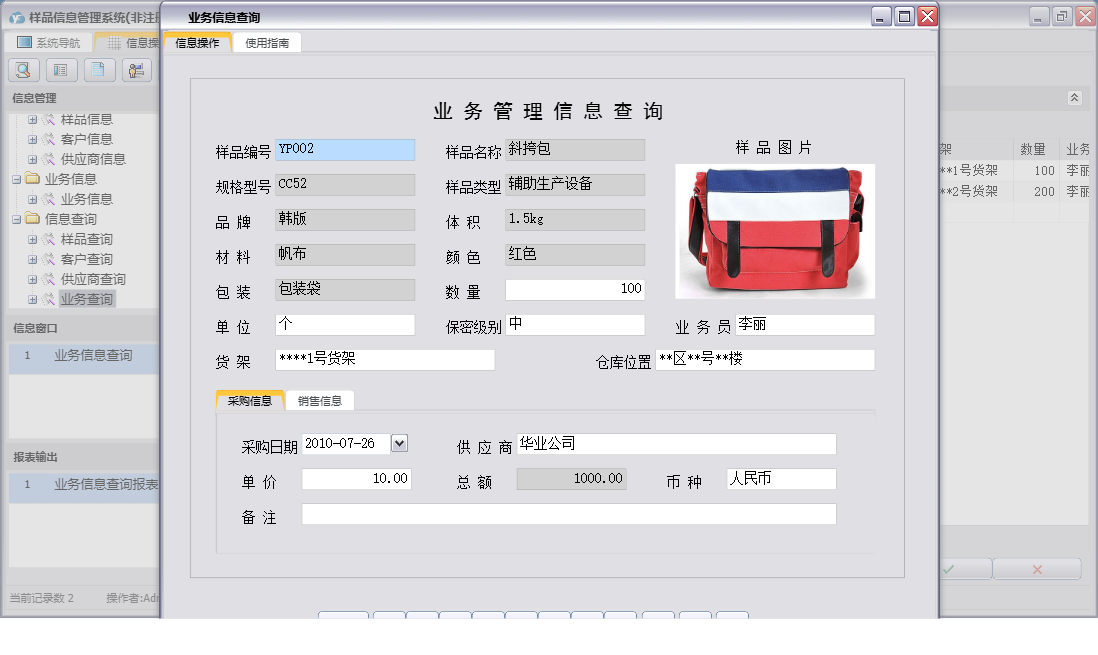This screenshot has width=1098, height=655.
Task: Click the 系统导航 navigation icon
Action: click(x=22, y=41)
